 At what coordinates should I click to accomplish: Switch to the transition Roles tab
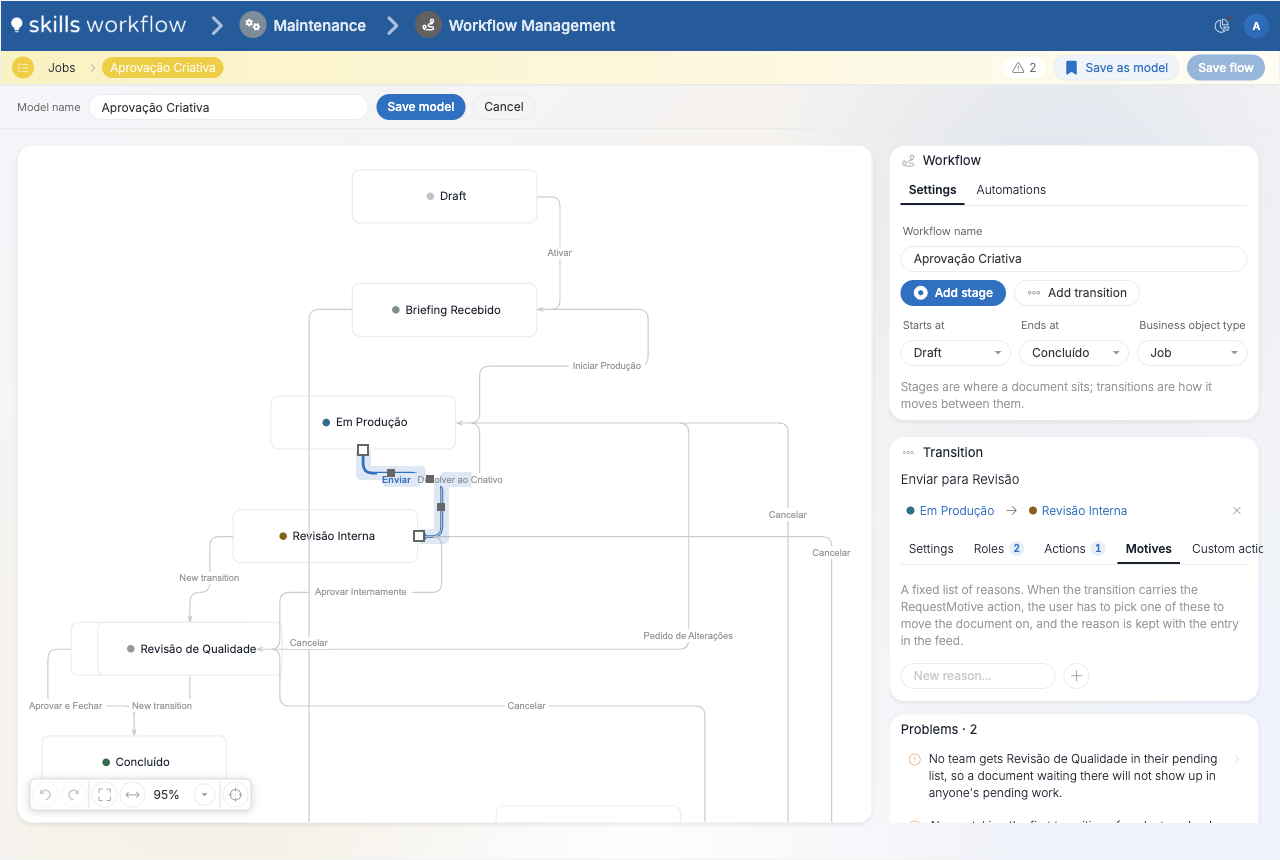click(998, 549)
